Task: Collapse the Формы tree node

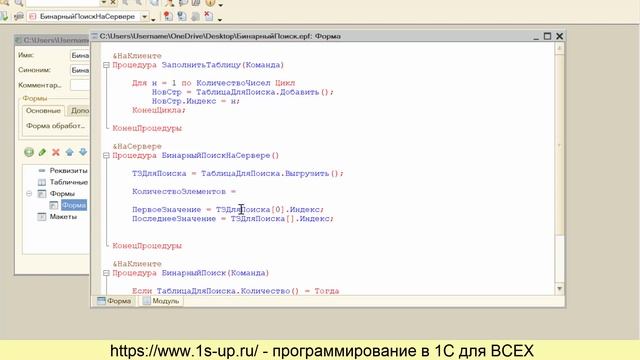Action: (x=29, y=193)
